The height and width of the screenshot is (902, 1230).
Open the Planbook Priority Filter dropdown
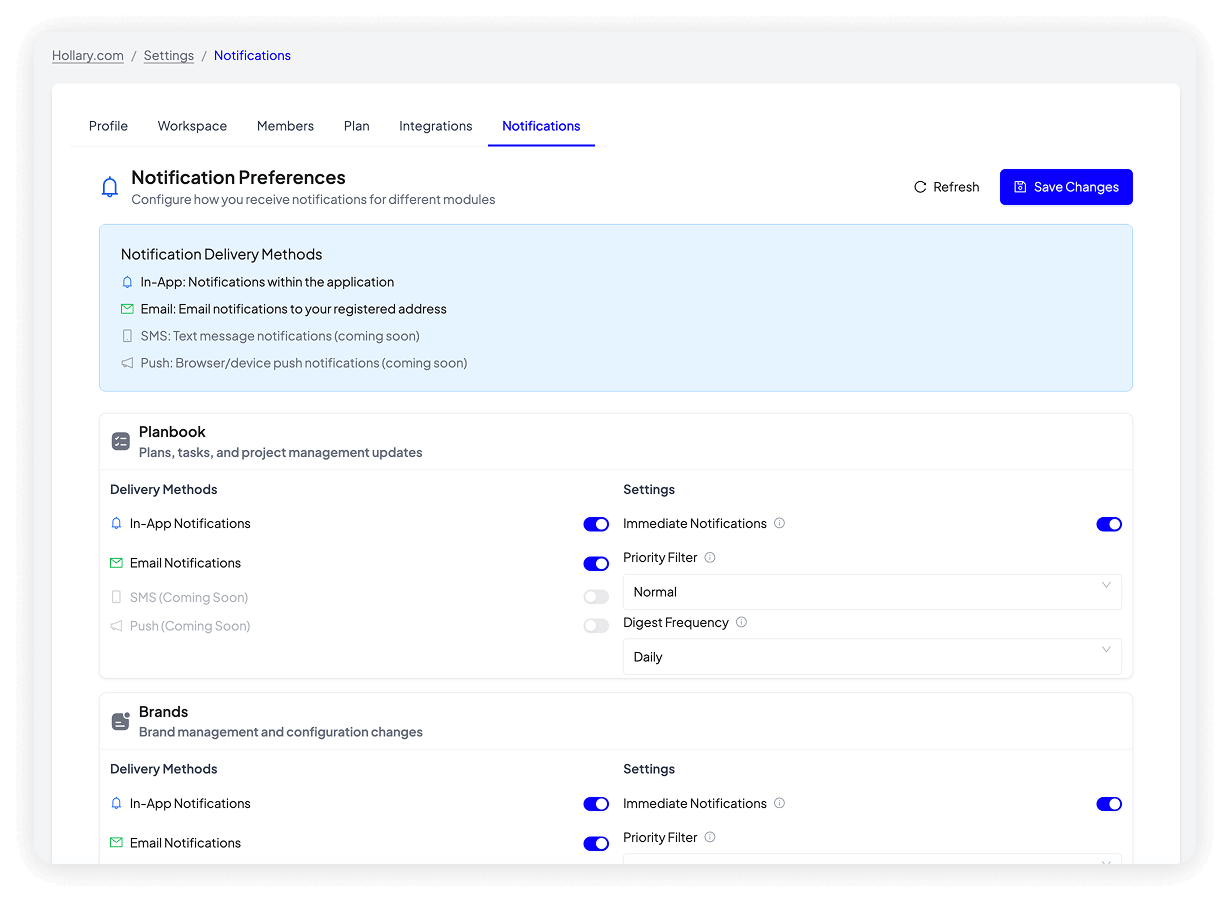pos(871,592)
